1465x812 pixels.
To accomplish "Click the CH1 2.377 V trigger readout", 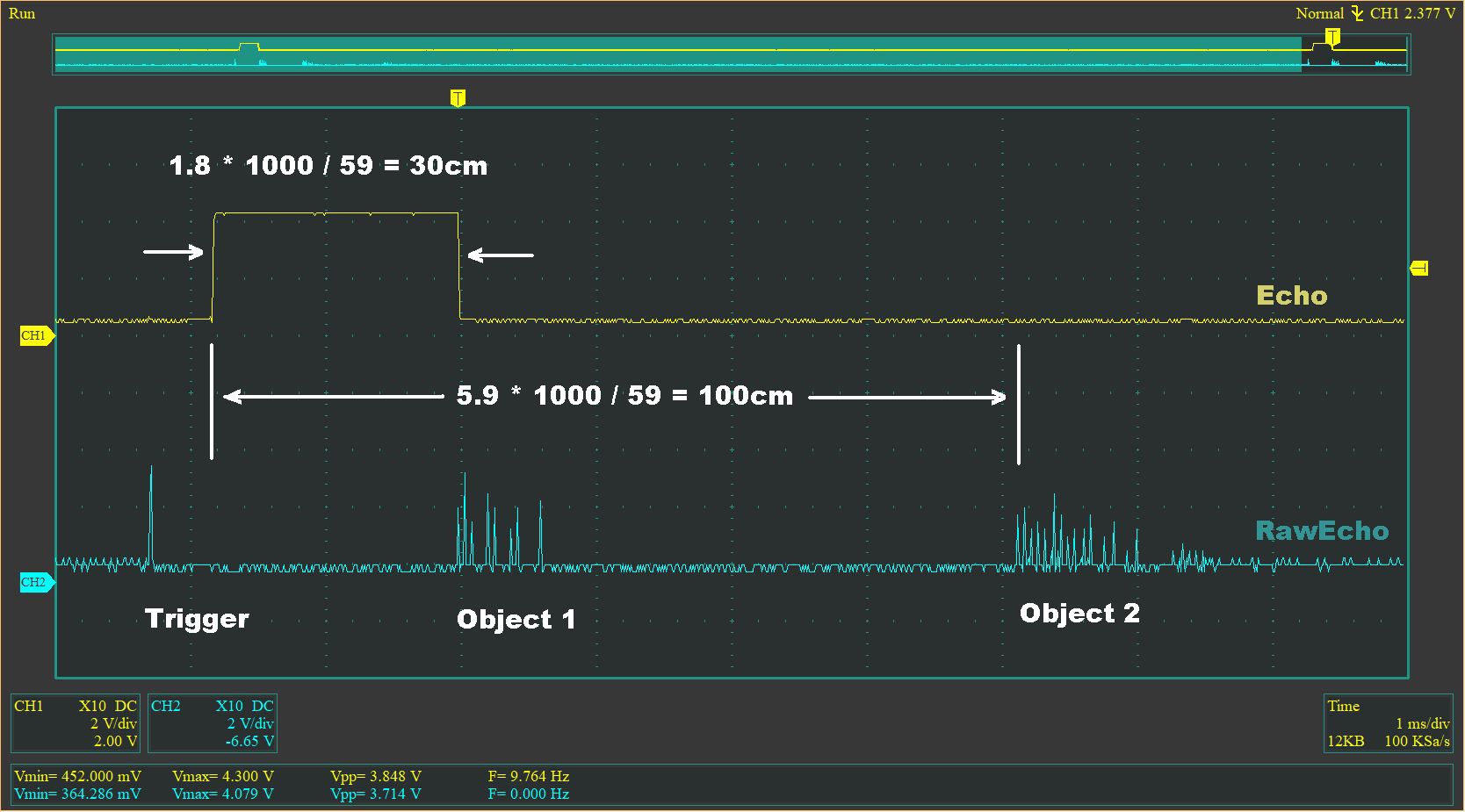I will (1412, 13).
